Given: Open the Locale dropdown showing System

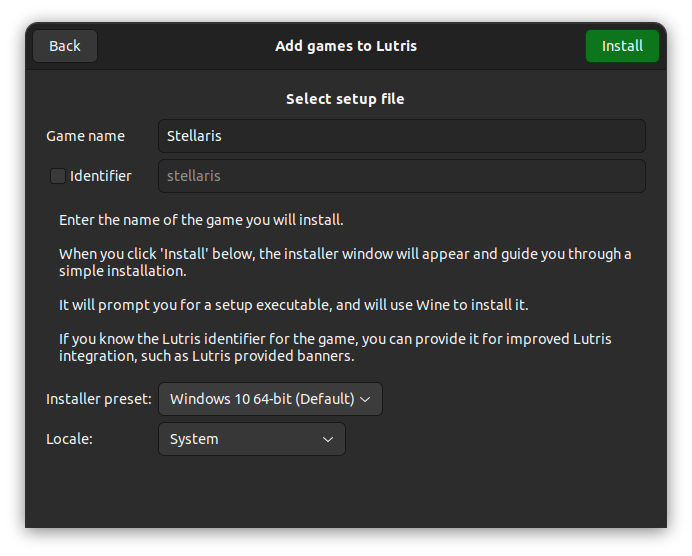Looking at the screenshot, I should 252,439.
